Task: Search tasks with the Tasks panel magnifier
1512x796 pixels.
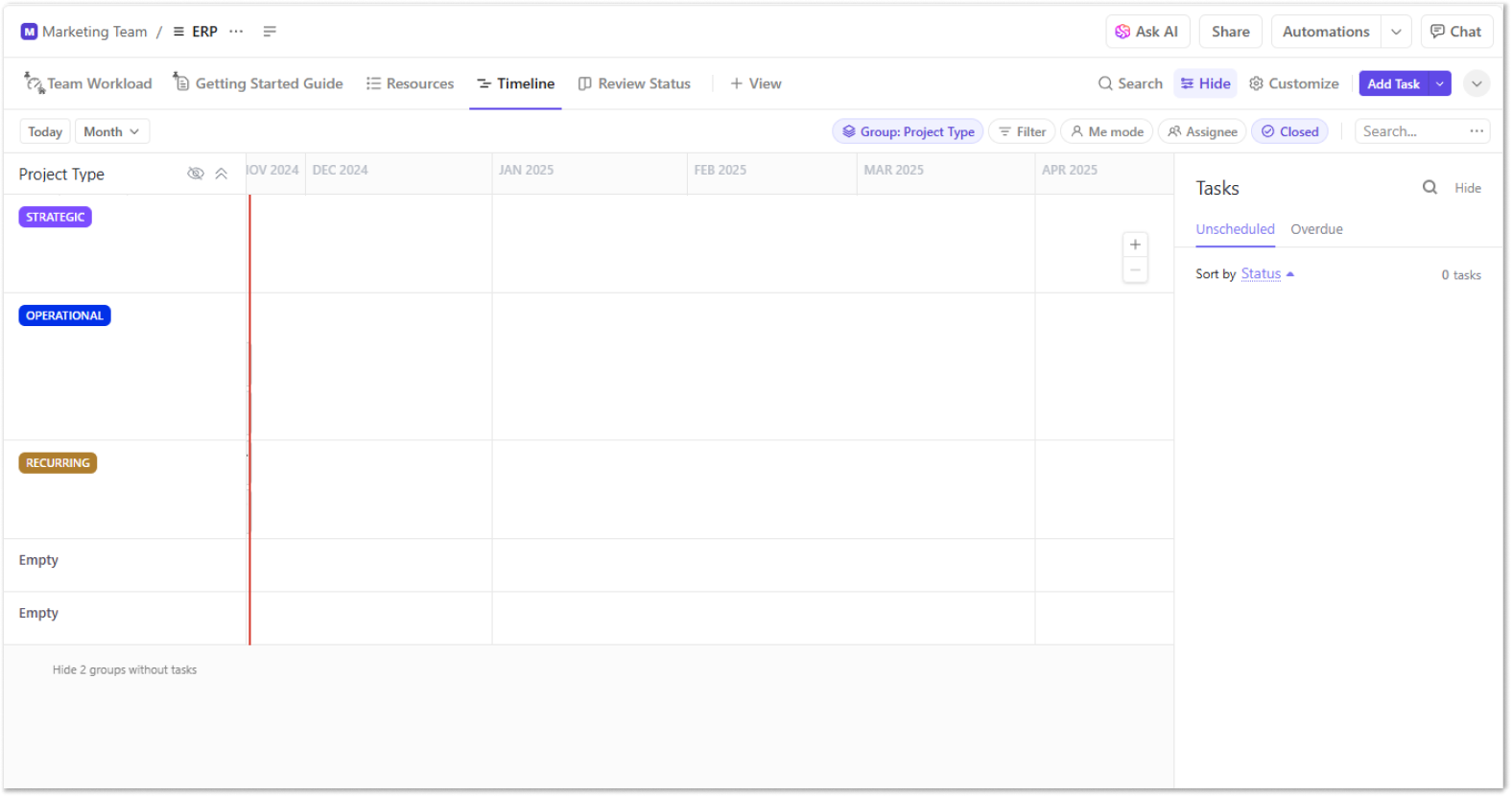Action: point(1429,188)
